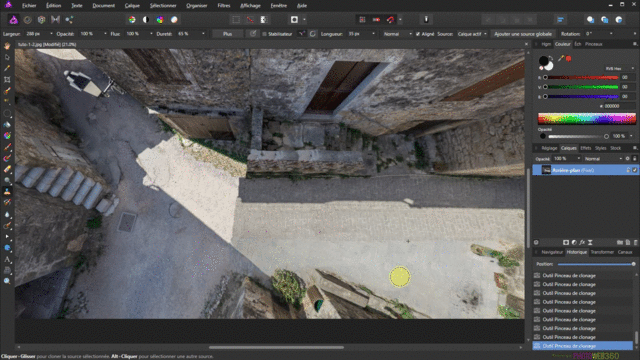Click the Plus button
The height and width of the screenshot is (360, 640).
(x=227, y=34)
